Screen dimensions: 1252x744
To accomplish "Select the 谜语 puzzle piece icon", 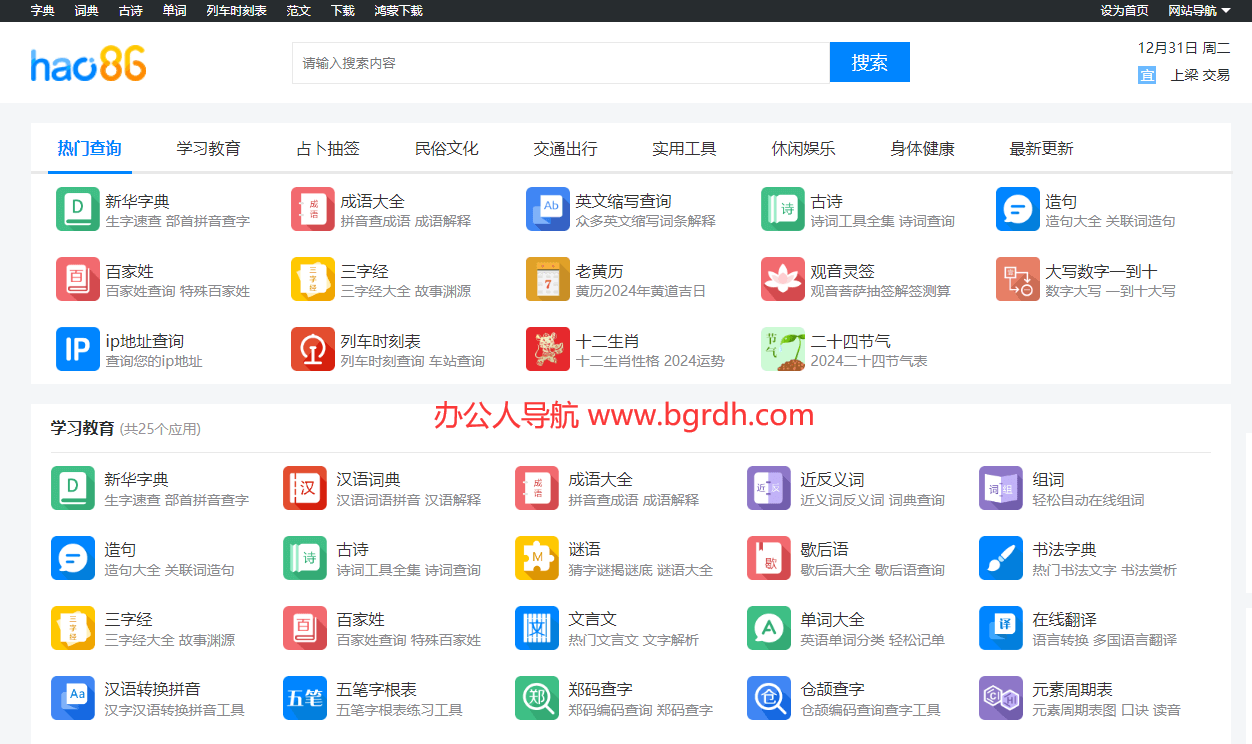I will tap(537, 558).
